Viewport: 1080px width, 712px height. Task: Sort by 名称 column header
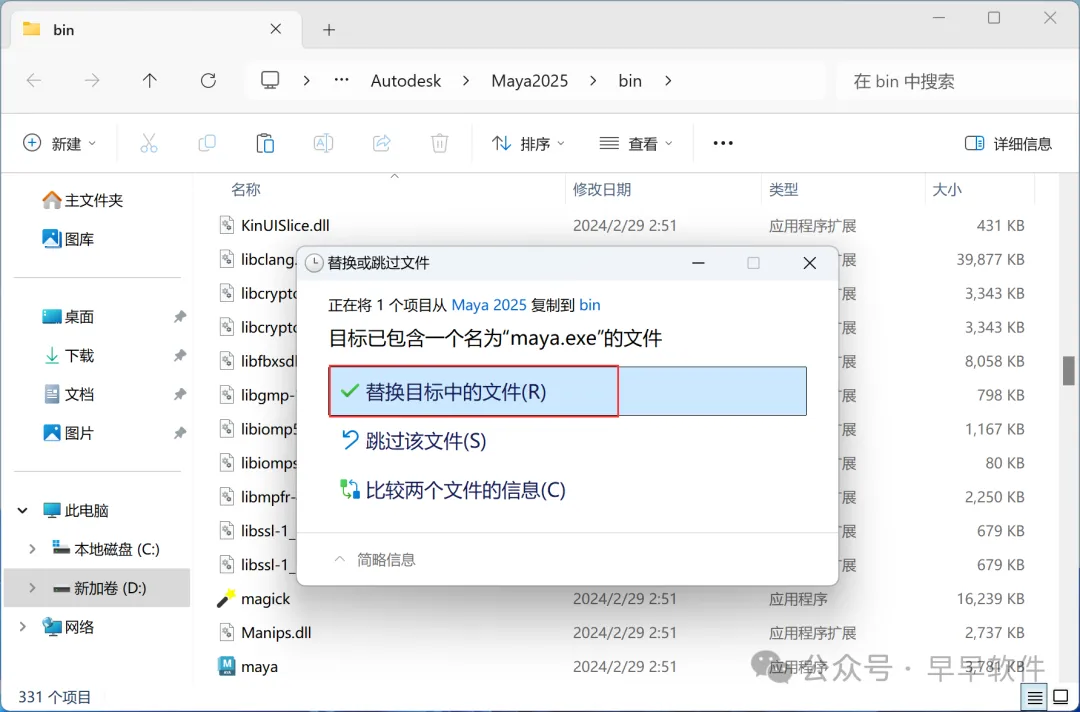point(246,189)
